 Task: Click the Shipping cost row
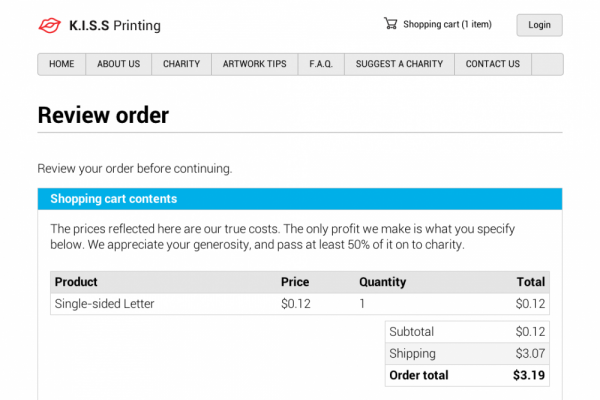click(466, 353)
